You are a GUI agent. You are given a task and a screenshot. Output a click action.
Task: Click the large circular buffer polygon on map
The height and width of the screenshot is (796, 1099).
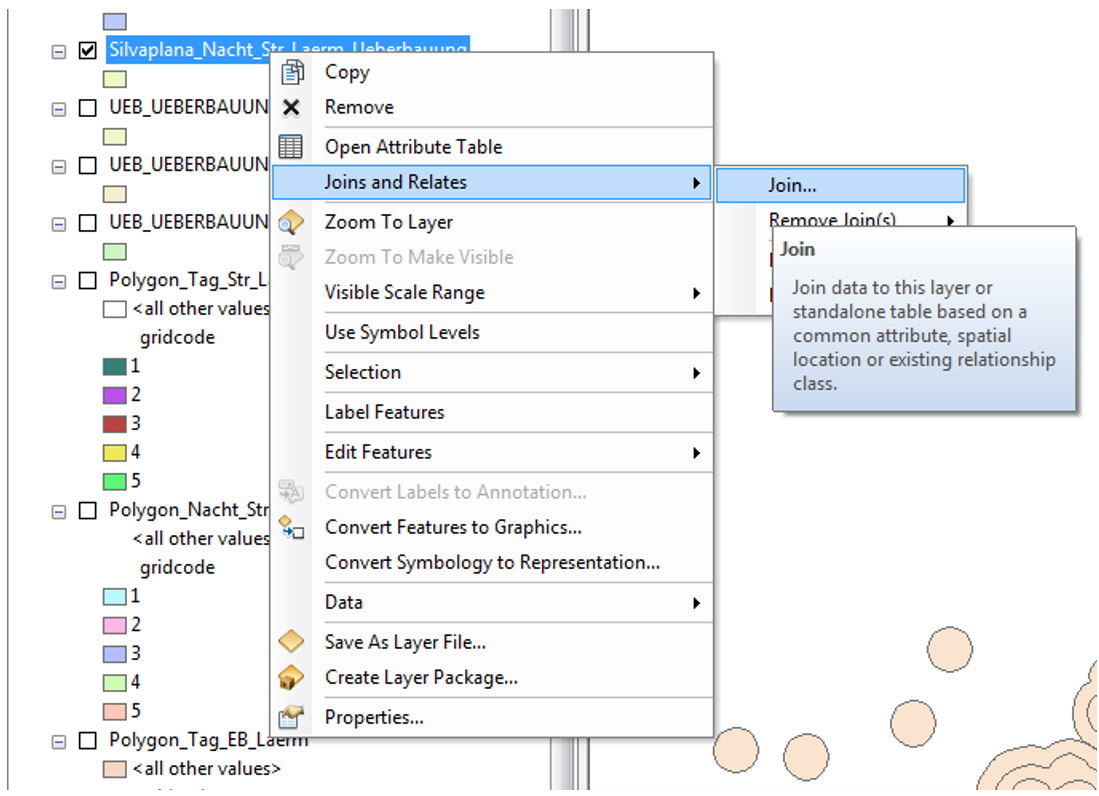coord(949,650)
